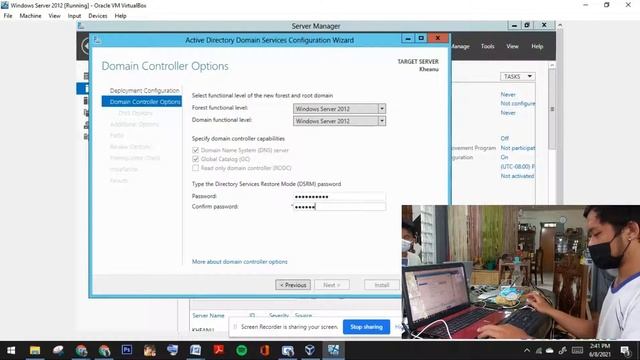Open File Explorer from the taskbar
Image resolution: width=640 pixels, height=360 pixels.
[35, 350]
